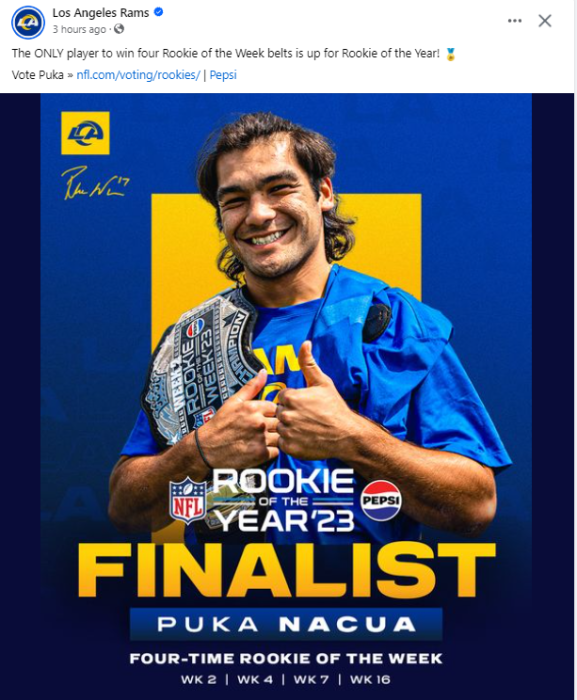This screenshot has height=700, width=577.
Task: Click the PUKA NACUA name banner
Action: pyautogui.click(x=286, y=624)
